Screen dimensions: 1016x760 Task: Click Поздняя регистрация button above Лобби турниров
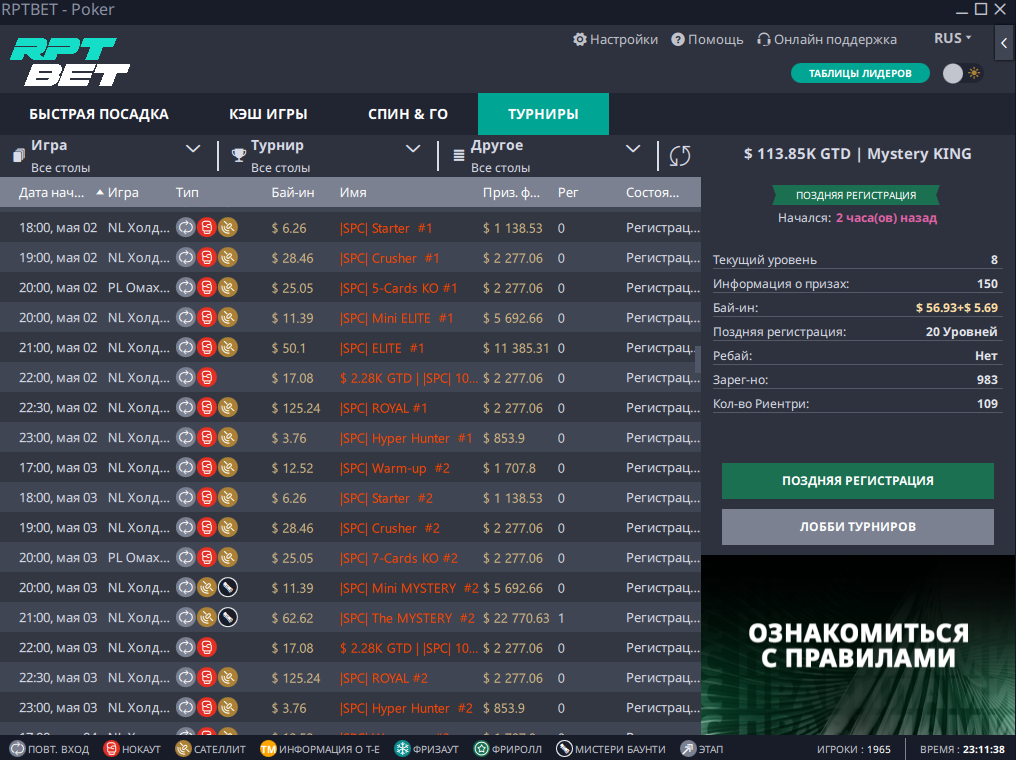857,481
